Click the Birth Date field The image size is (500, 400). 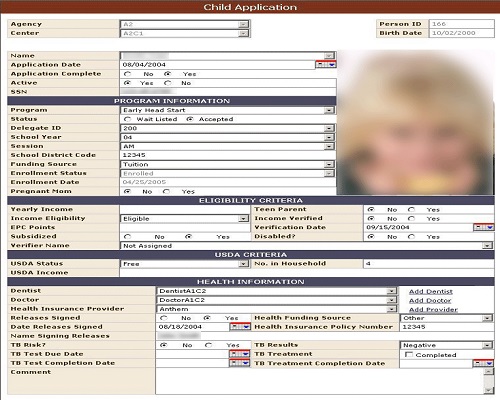click(461, 33)
